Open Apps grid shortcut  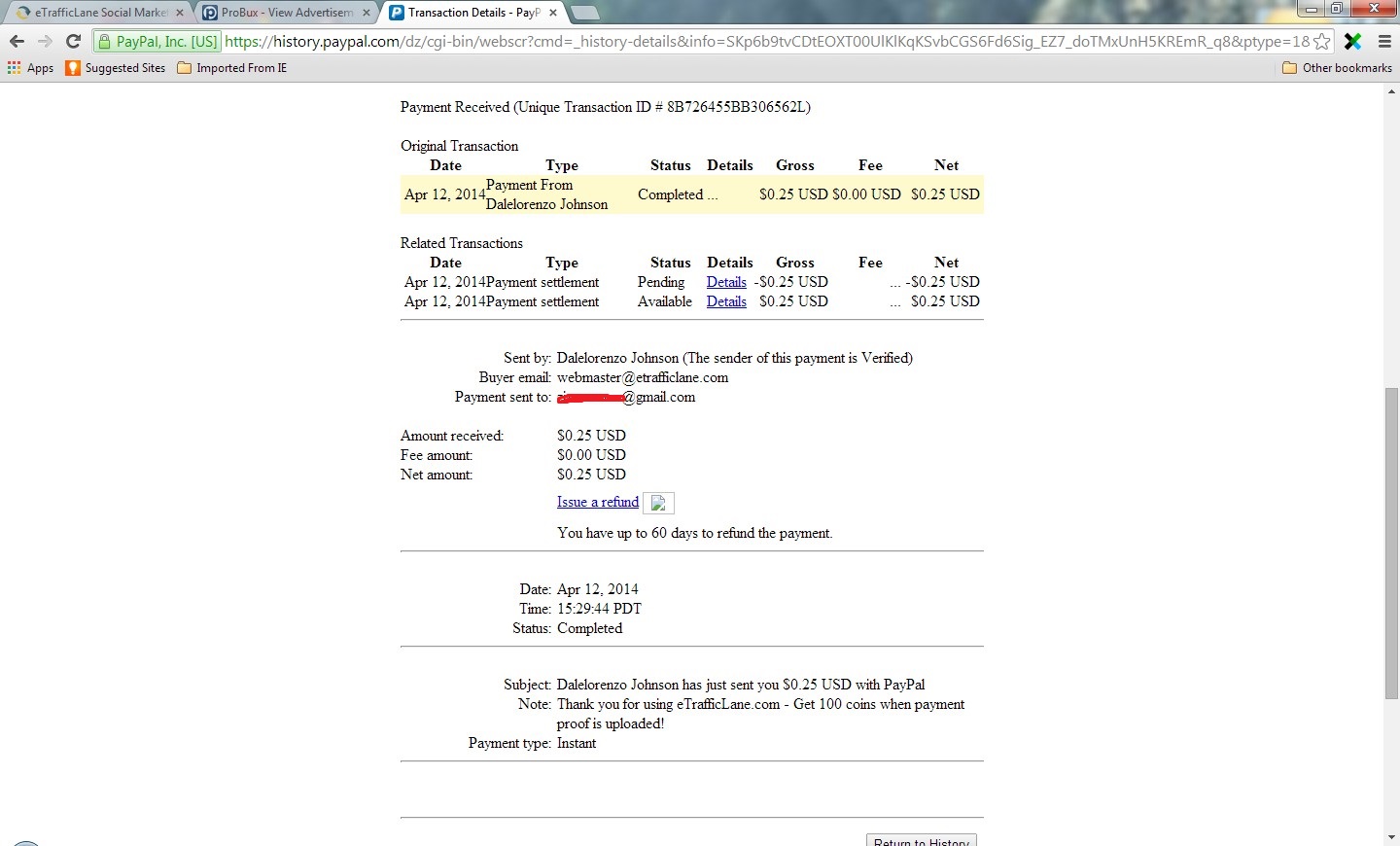(30, 68)
